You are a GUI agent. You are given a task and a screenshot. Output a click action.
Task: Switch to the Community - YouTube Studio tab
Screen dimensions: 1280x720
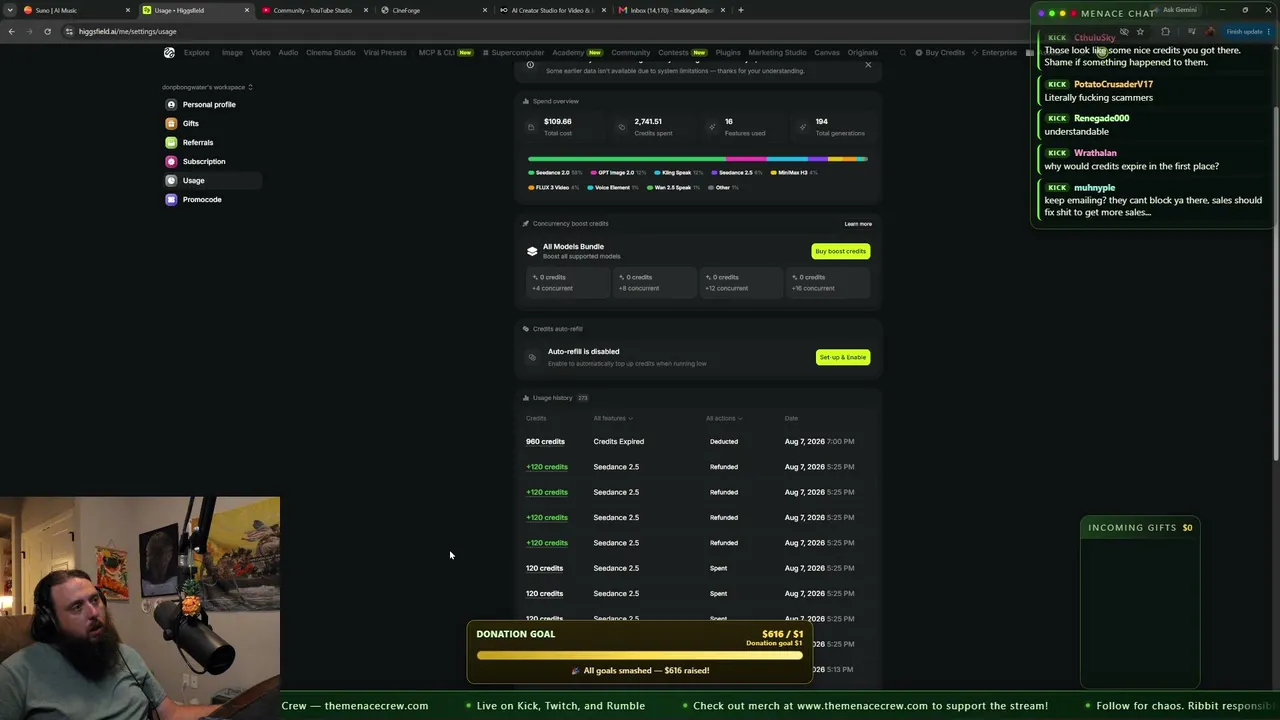tap(313, 10)
